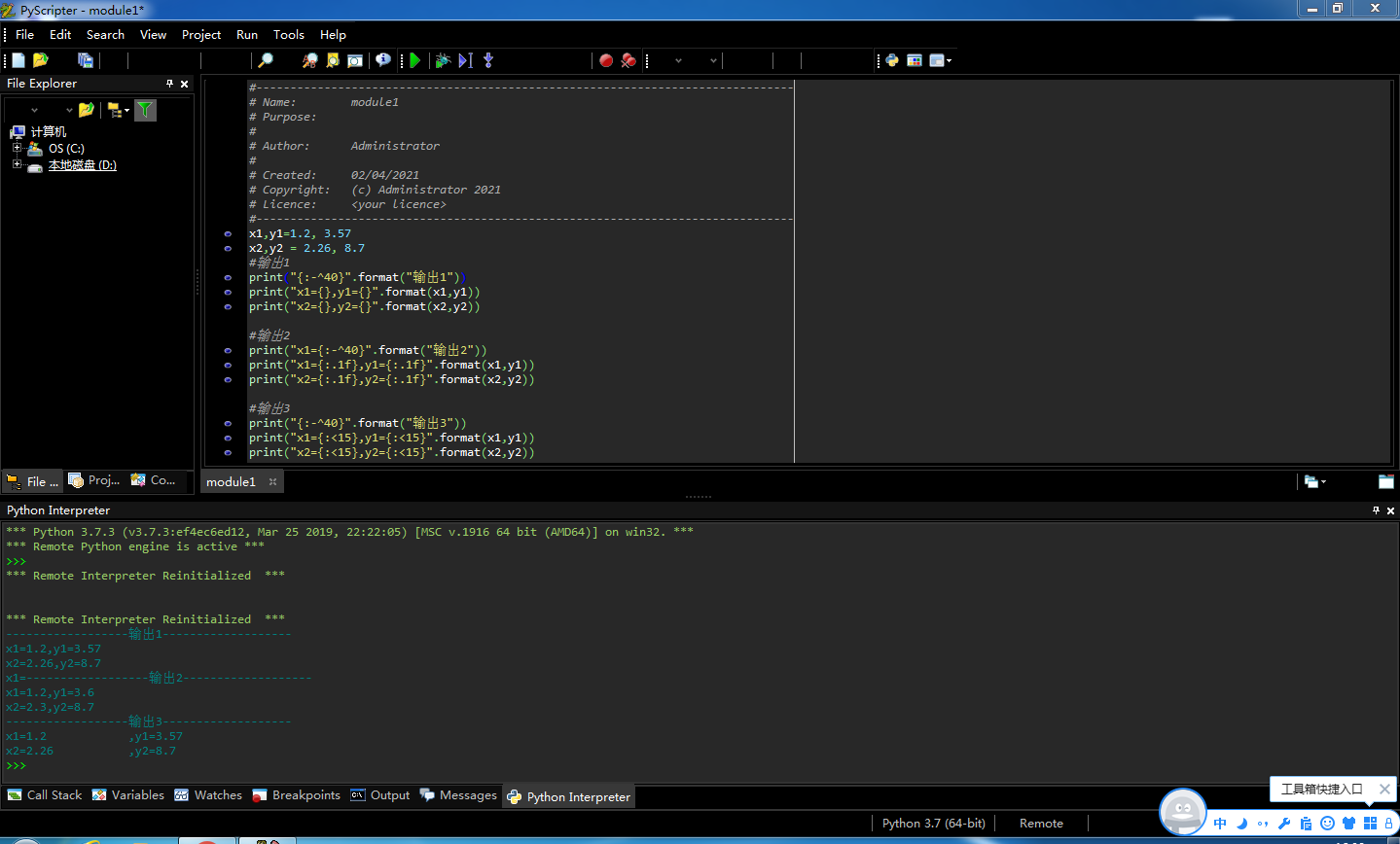Select OS (C:) drive in tree
The width and height of the screenshot is (1400, 844).
pos(66,149)
